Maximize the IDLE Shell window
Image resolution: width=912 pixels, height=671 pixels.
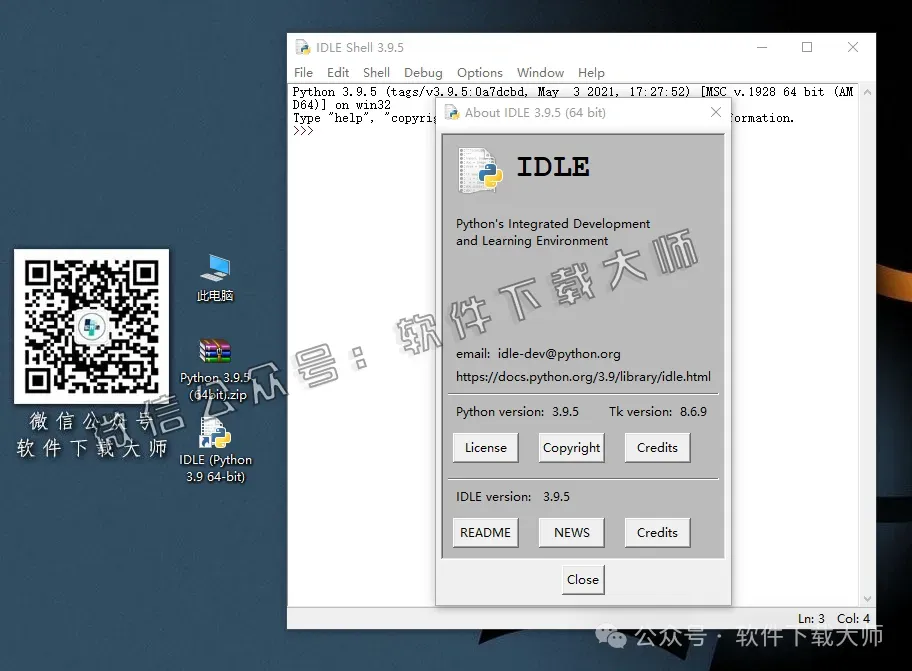tap(807, 47)
